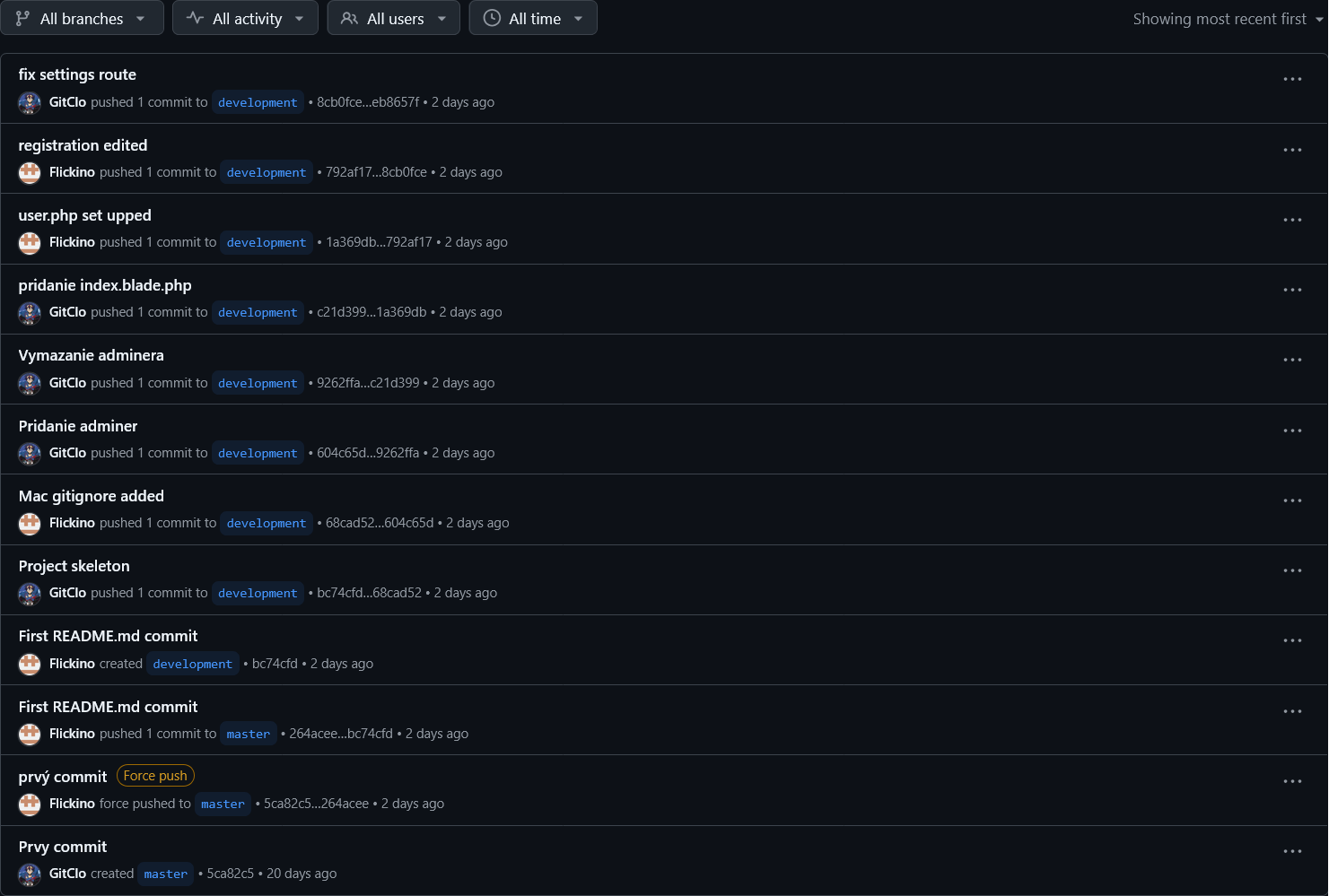Click the Flickino avatar on the Mac gitignore added row
This screenshot has height=896, width=1329.
click(30, 523)
